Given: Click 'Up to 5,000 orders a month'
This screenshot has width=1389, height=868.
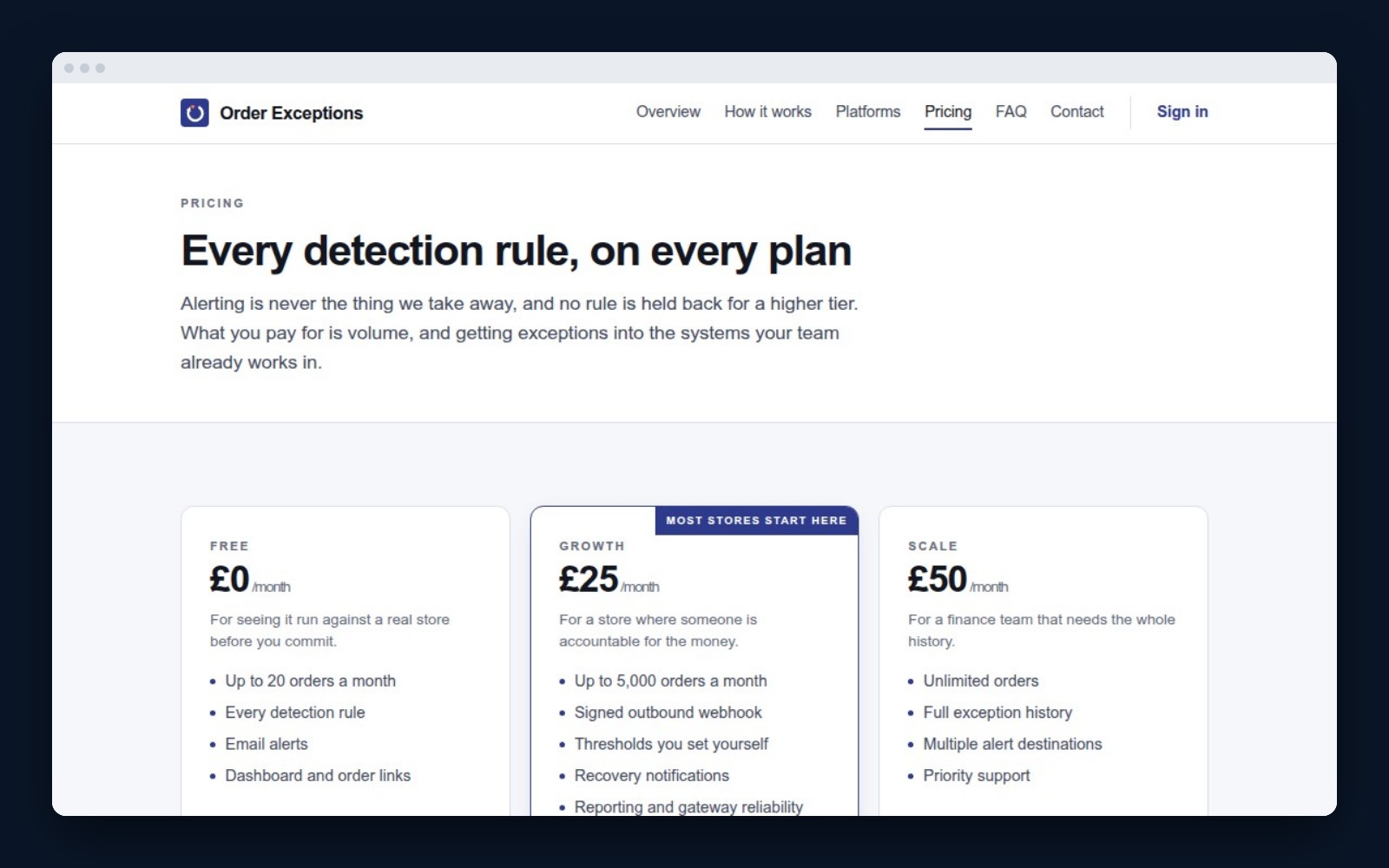Looking at the screenshot, I should (x=670, y=681).
